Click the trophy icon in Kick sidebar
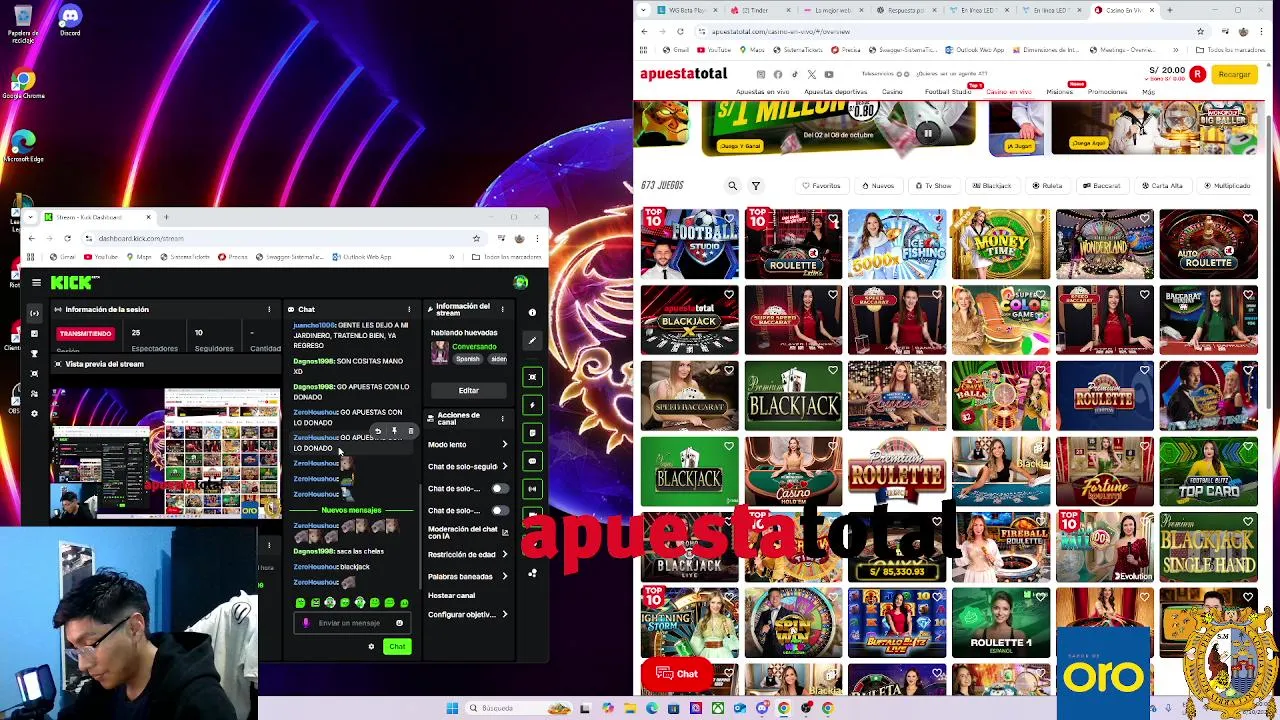The image size is (1280, 720). (x=34, y=353)
